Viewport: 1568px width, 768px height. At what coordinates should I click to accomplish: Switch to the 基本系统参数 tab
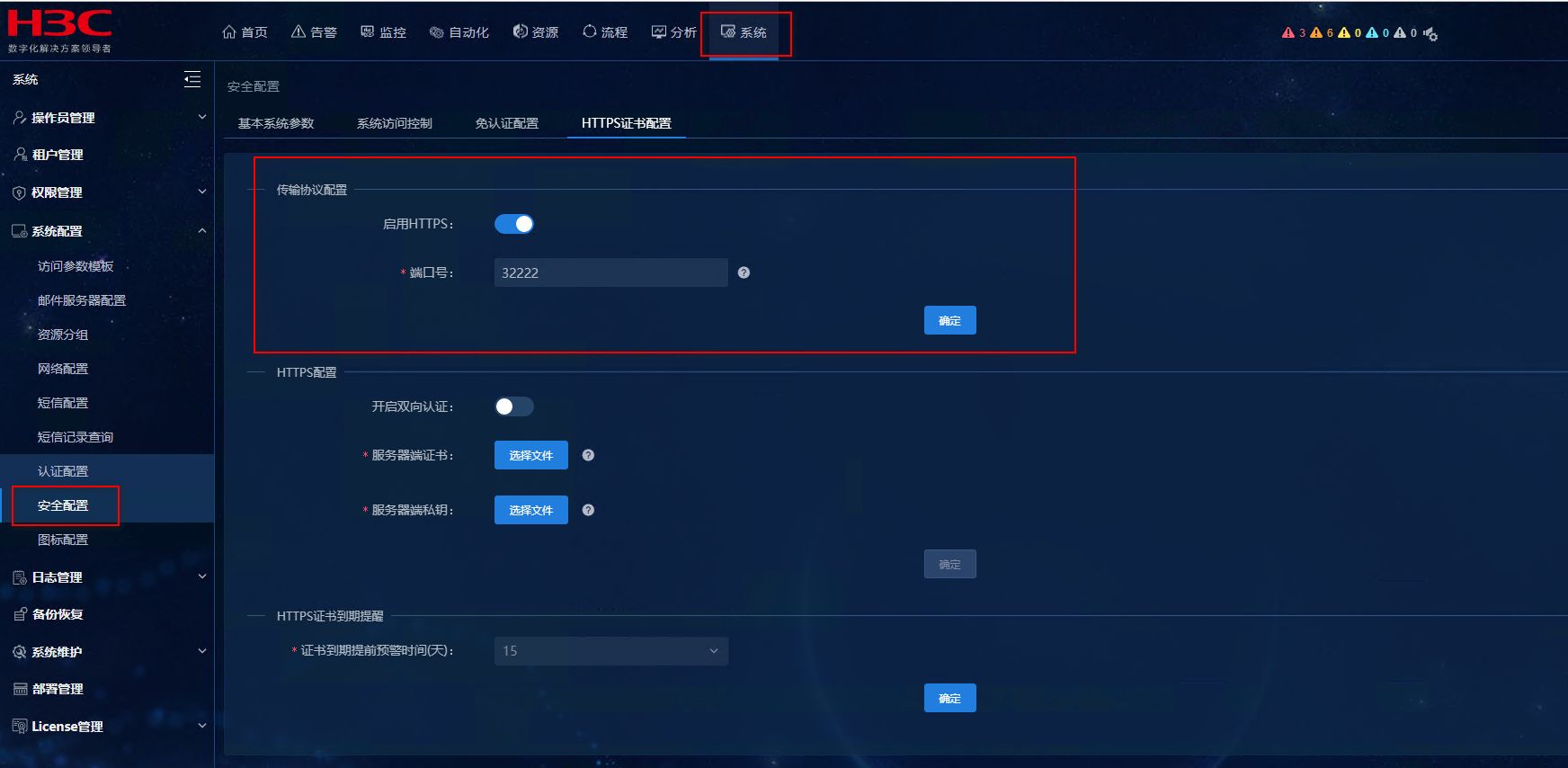pyautogui.click(x=276, y=123)
